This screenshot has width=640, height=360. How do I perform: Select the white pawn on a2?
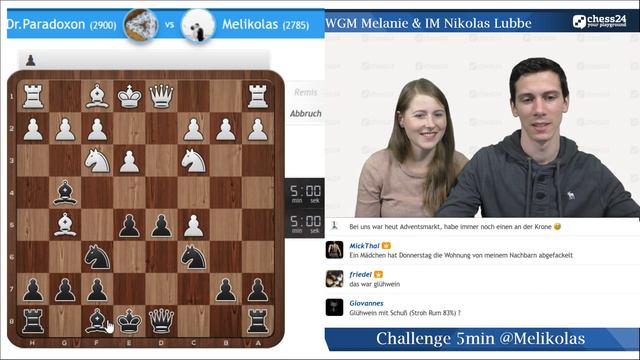coord(258,129)
